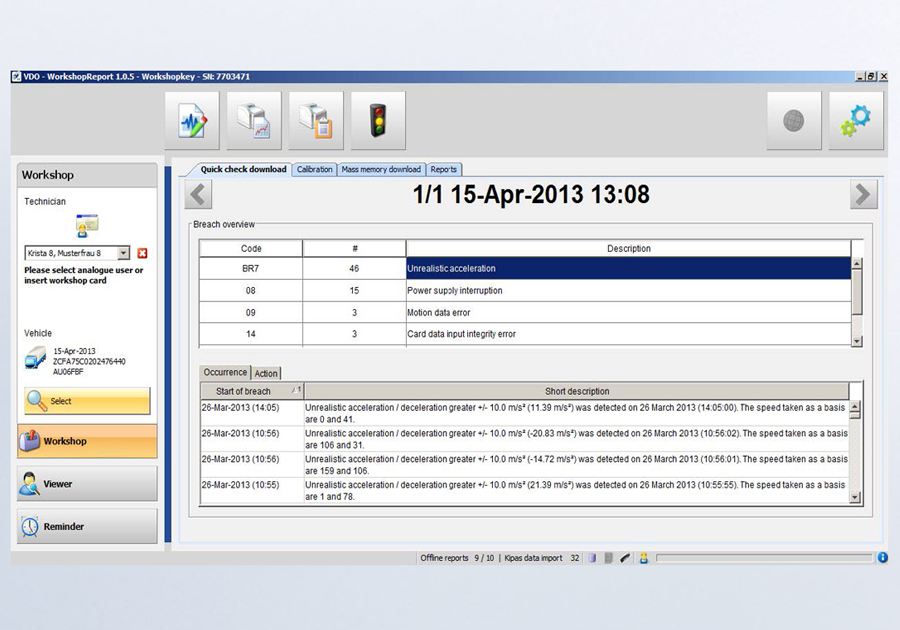
Task: Click description mentioning -20.83 m/s²
Action: click(576, 439)
